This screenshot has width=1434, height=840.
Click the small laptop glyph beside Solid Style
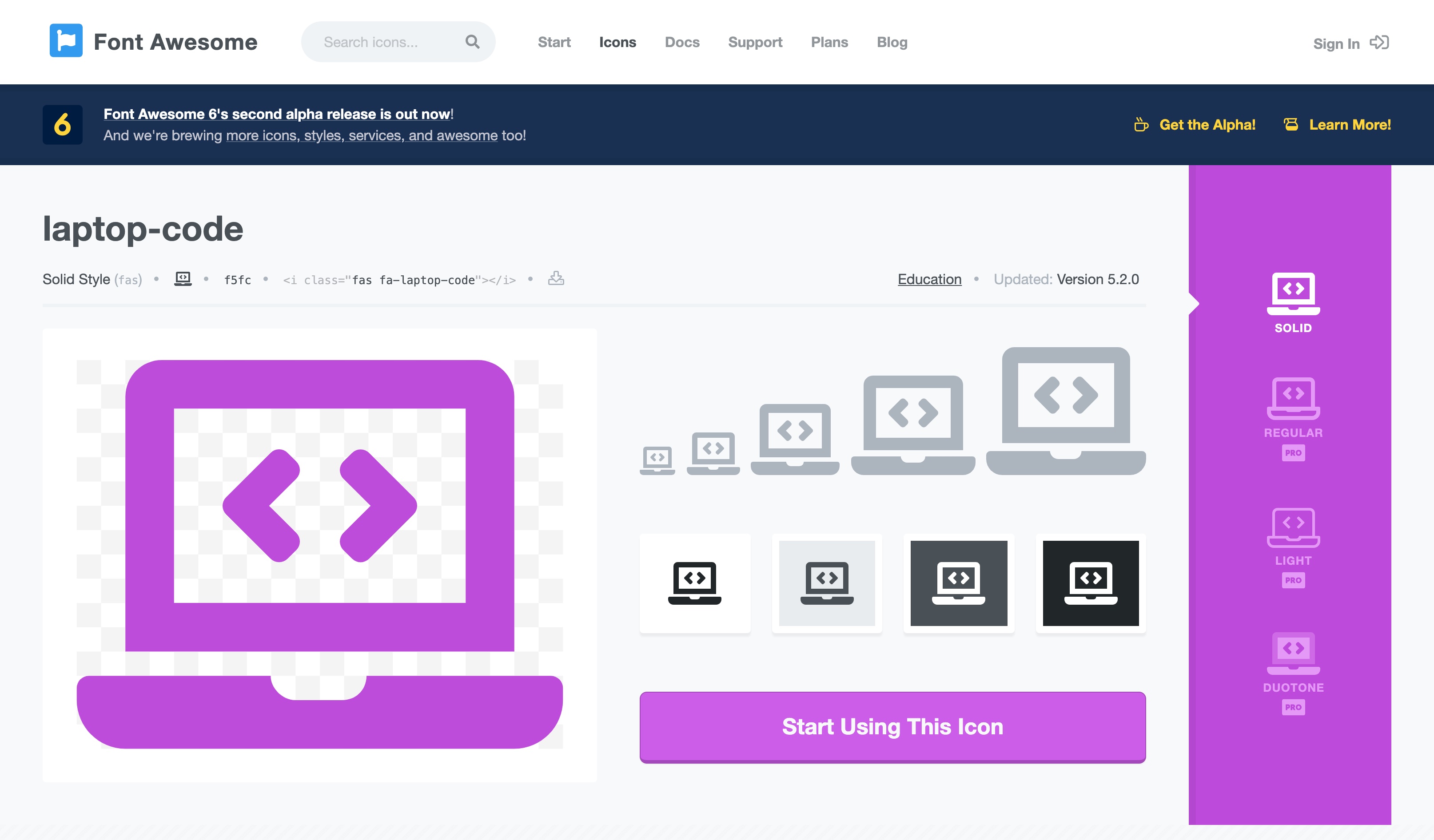[183, 279]
